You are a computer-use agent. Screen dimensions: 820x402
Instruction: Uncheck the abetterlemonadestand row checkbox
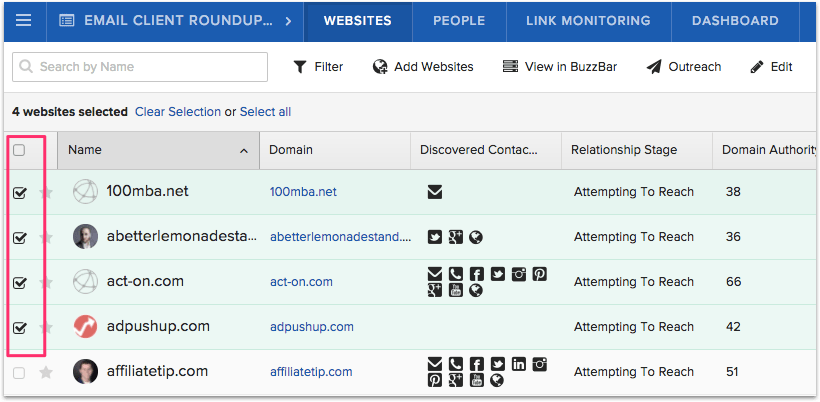pos(19,238)
